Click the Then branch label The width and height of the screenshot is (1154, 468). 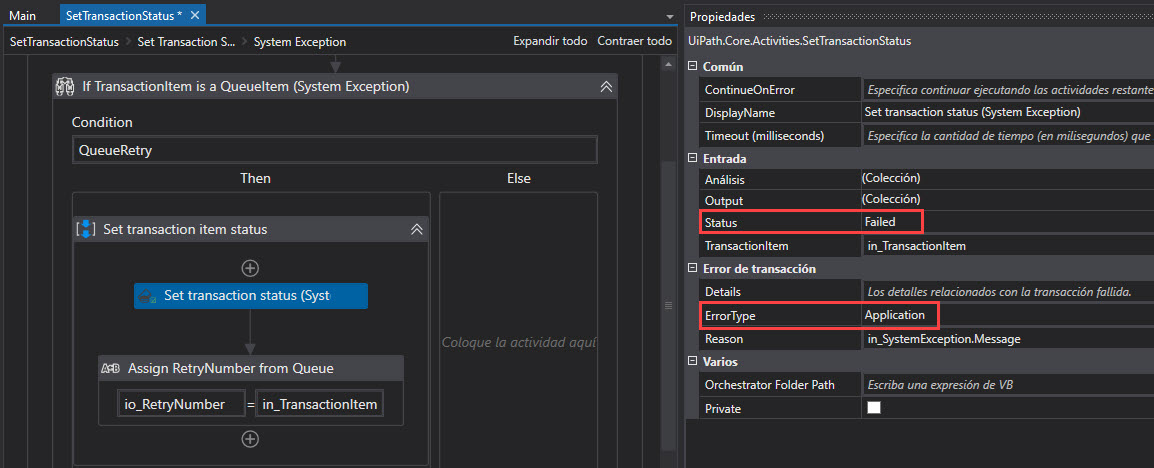255,178
